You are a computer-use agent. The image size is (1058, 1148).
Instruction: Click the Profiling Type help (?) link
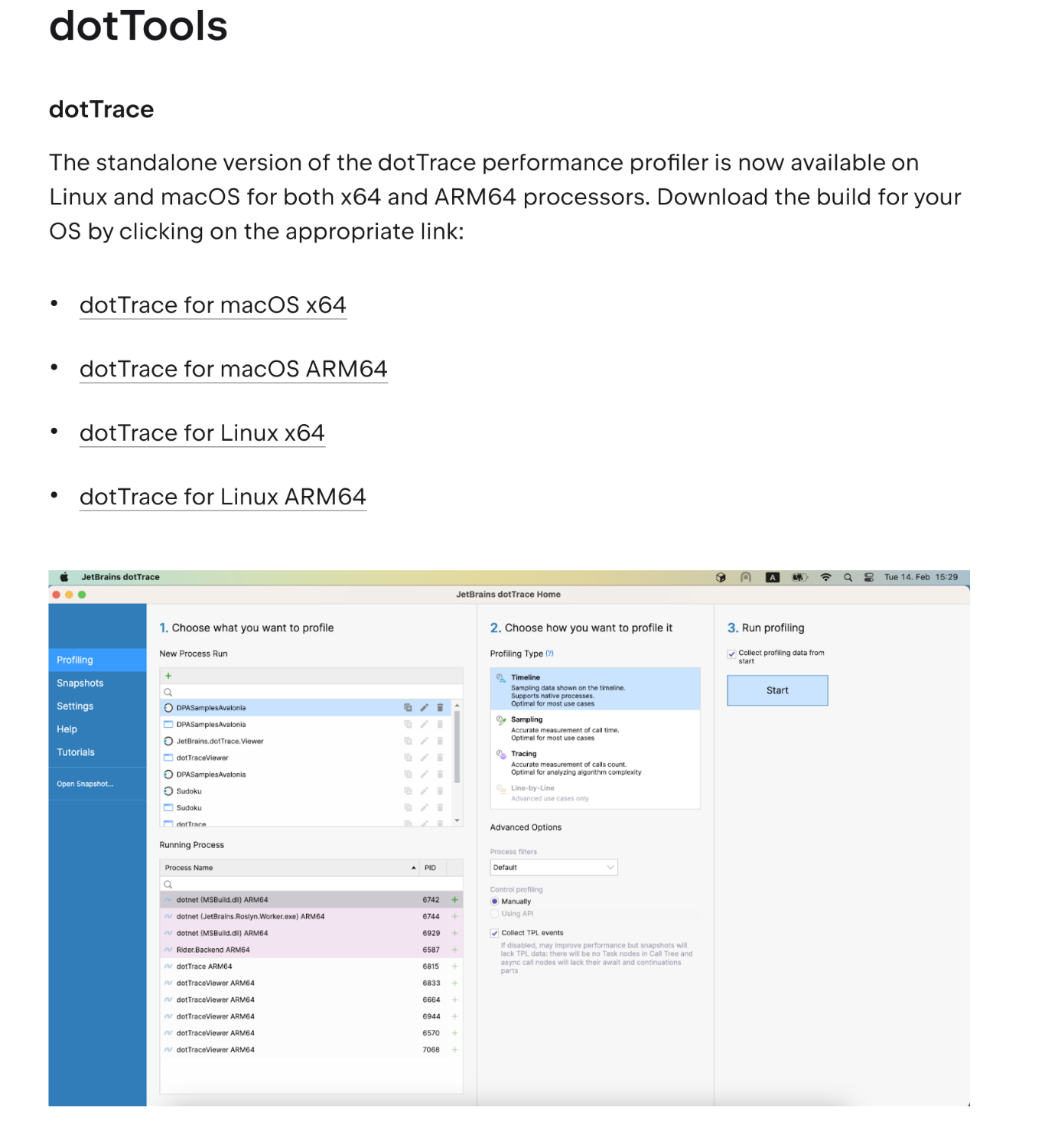click(549, 654)
